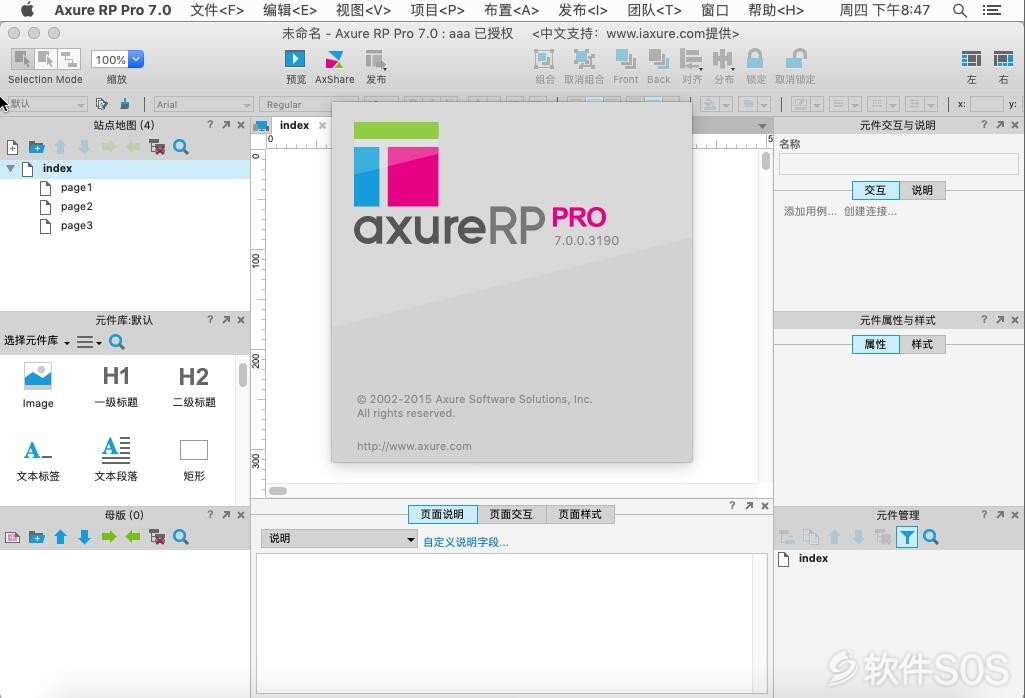Viewport: 1025px width, 698px height.
Task: Select the Image widget
Action: point(38,386)
